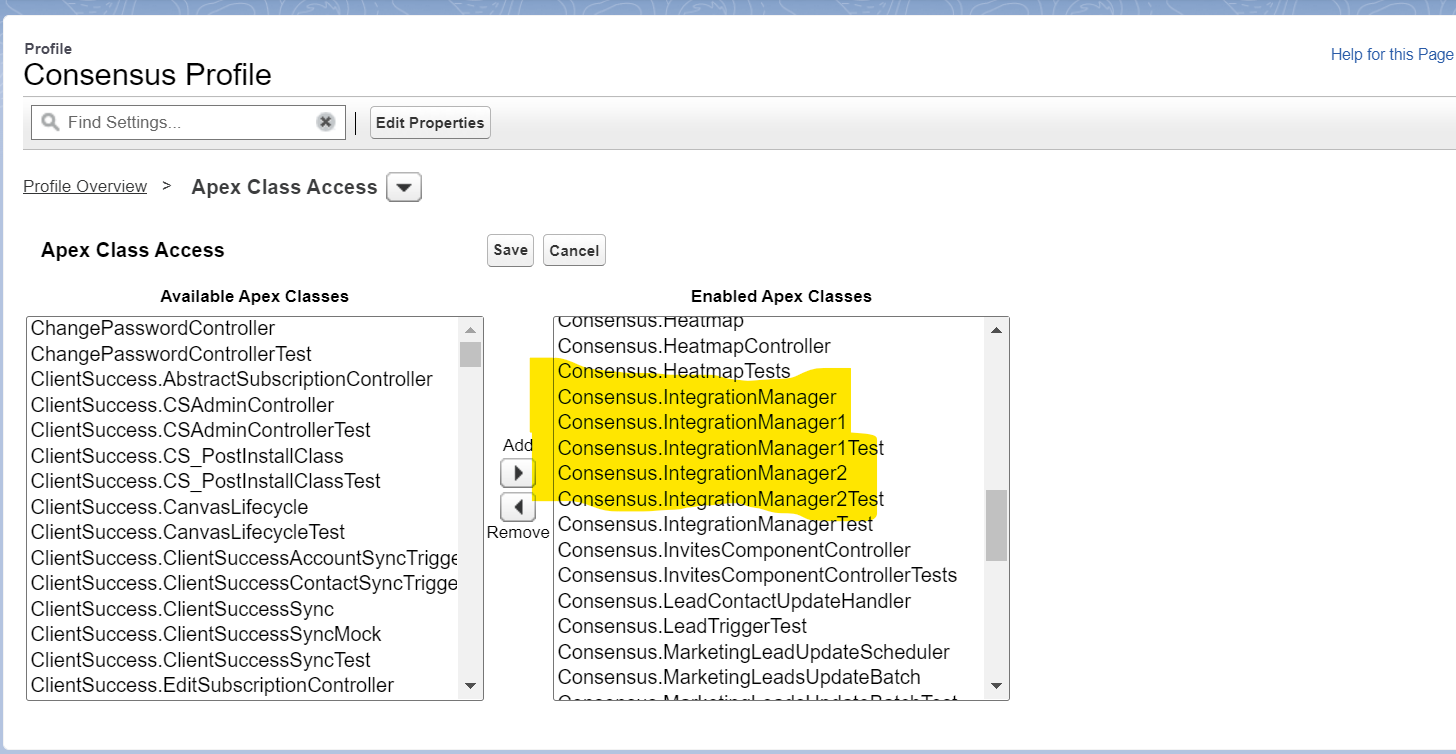Select ClientSuccess.CS_PostInstallClassTest
1456x754 pixels.
[242, 481]
